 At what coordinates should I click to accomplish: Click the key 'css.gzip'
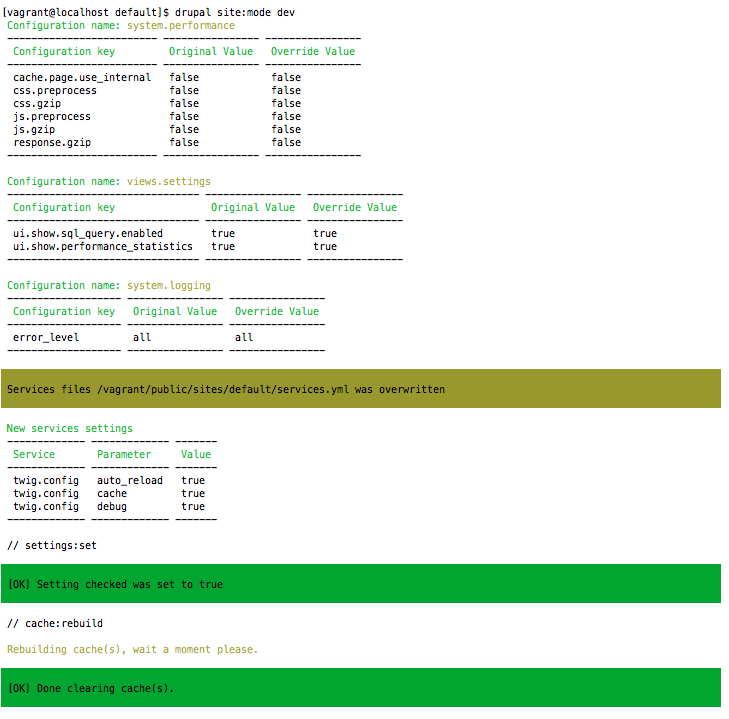pyautogui.click(x=37, y=104)
